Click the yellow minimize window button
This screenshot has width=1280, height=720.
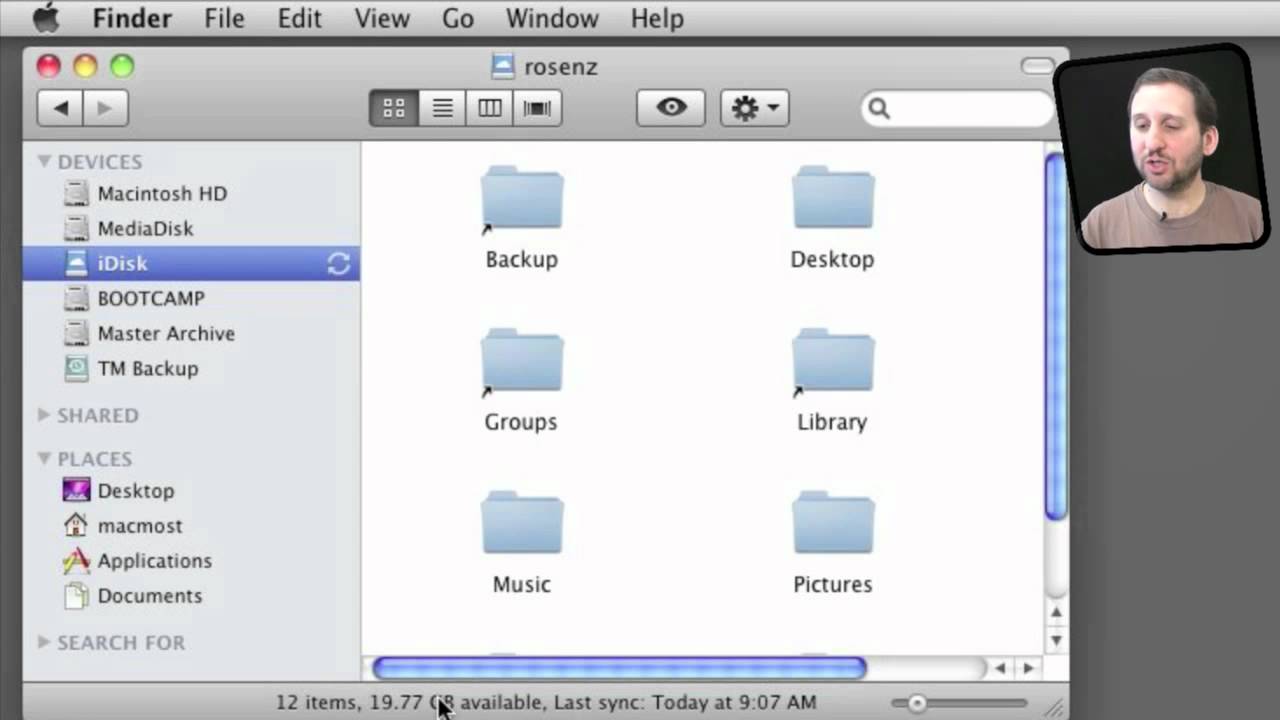pos(85,66)
